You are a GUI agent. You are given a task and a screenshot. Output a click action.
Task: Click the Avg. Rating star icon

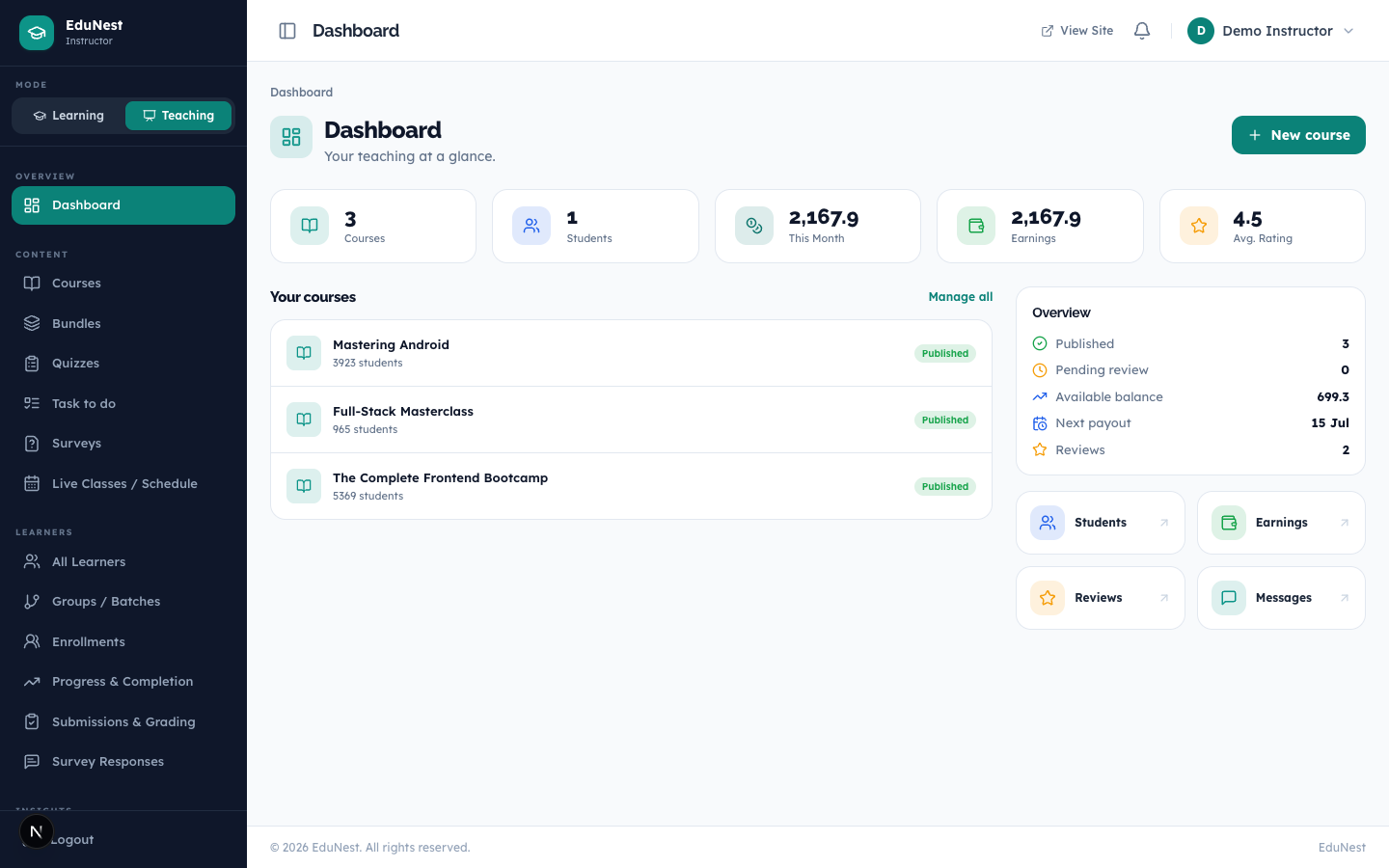(1199, 226)
